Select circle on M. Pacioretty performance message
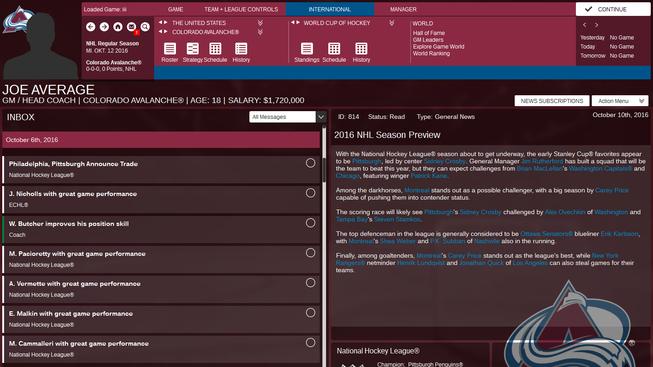Screen dimensions: 653x367 (x=310, y=253)
